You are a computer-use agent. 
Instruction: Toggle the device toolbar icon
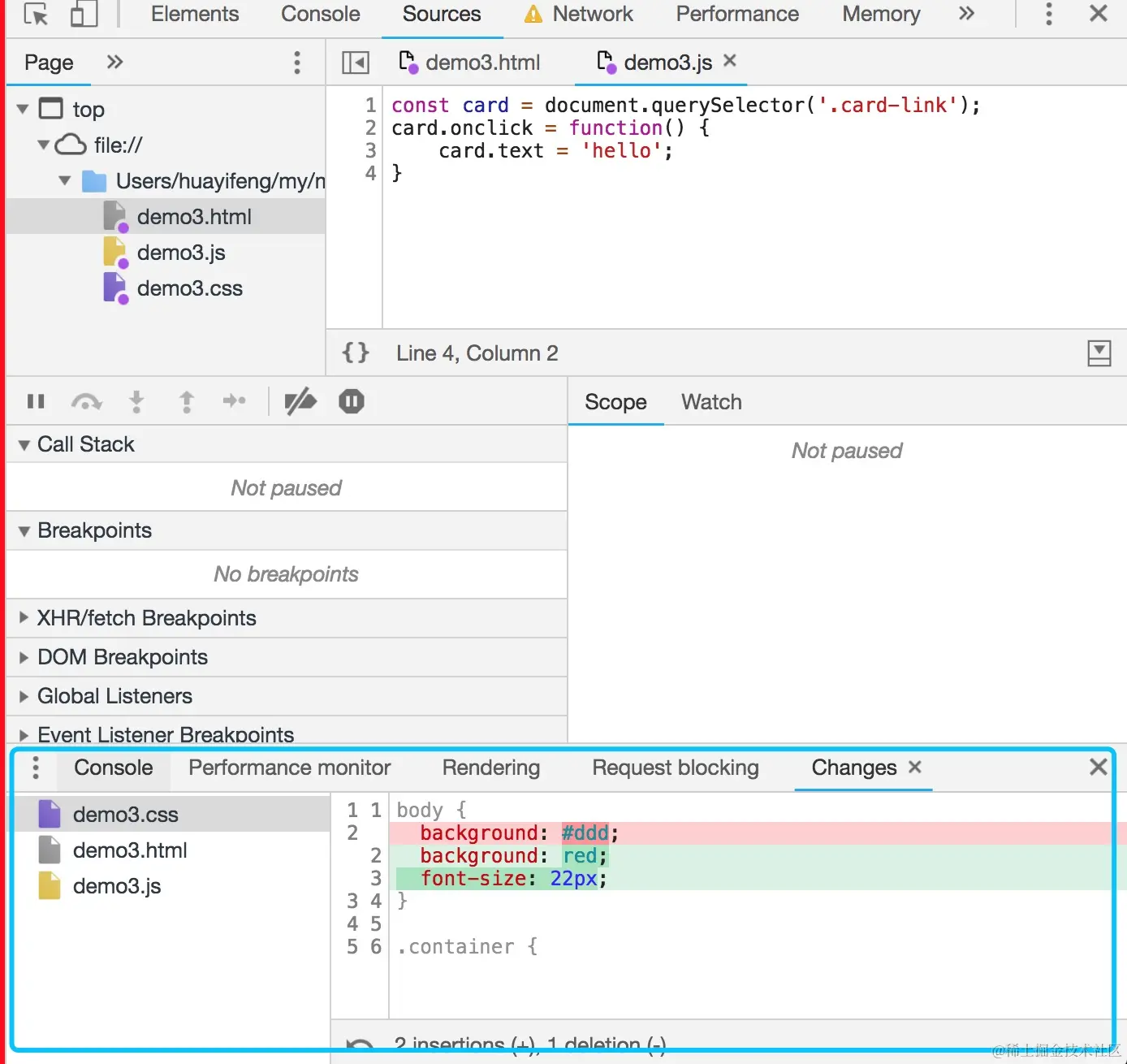(84, 14)
